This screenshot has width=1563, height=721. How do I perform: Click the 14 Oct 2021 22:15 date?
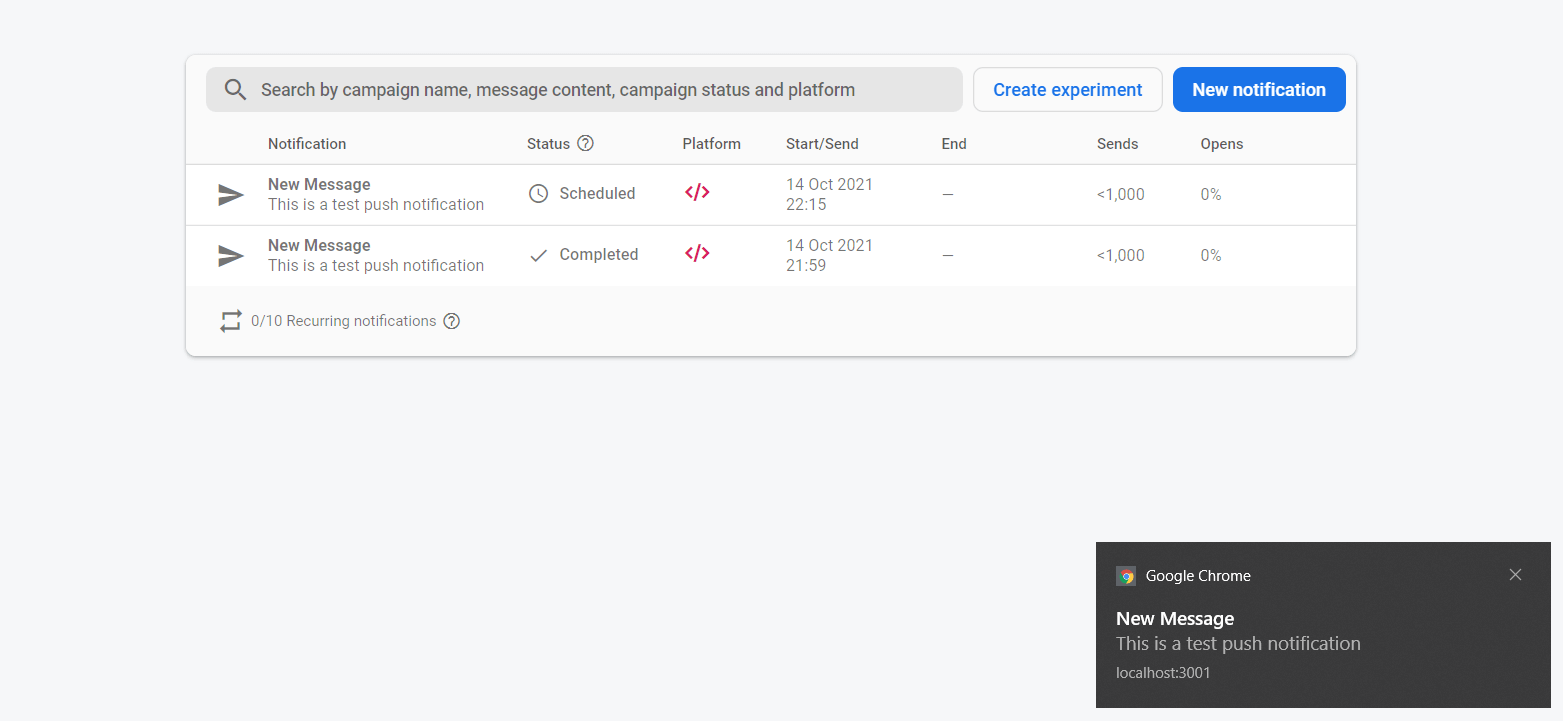[829, 195]
